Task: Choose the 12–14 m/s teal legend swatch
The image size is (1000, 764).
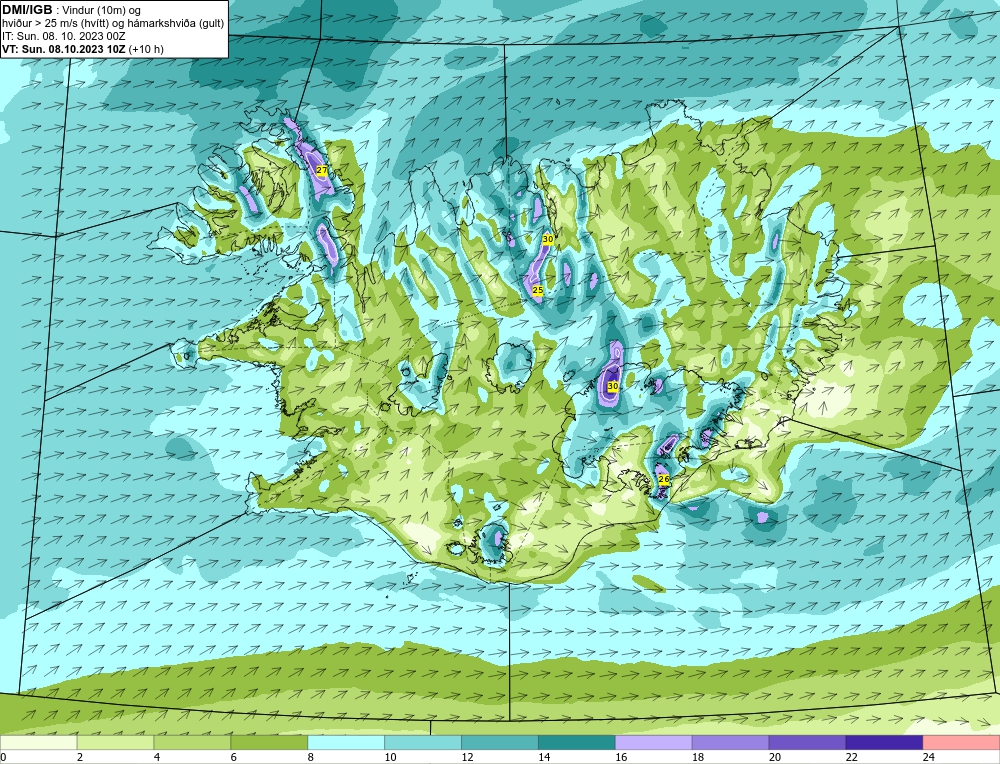Action: click(500, 742)
